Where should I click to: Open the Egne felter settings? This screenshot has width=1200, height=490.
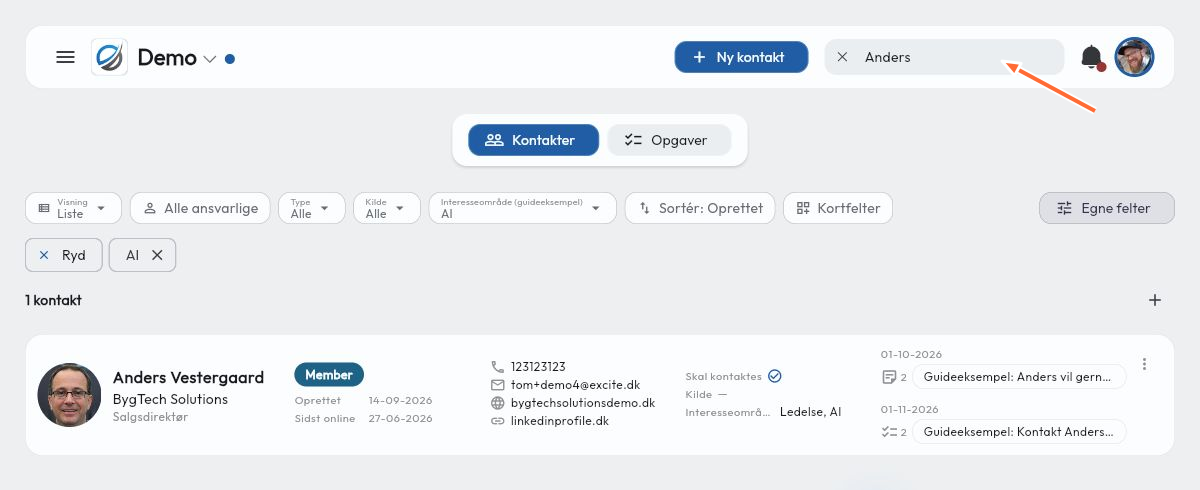pyautogui.click(x=1107, y=208)
